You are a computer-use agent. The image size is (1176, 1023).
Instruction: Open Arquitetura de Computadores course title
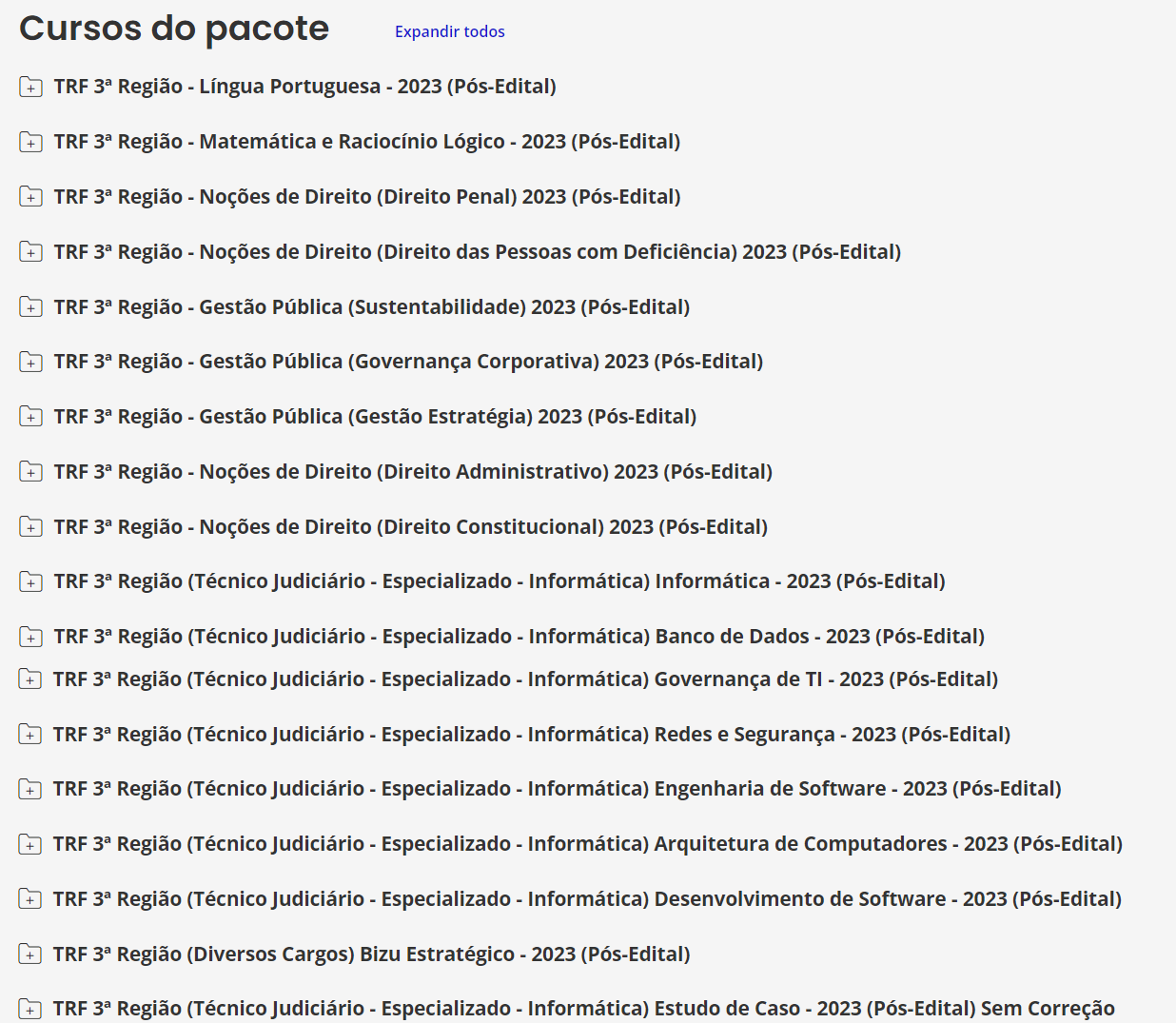tap(587, 844)
